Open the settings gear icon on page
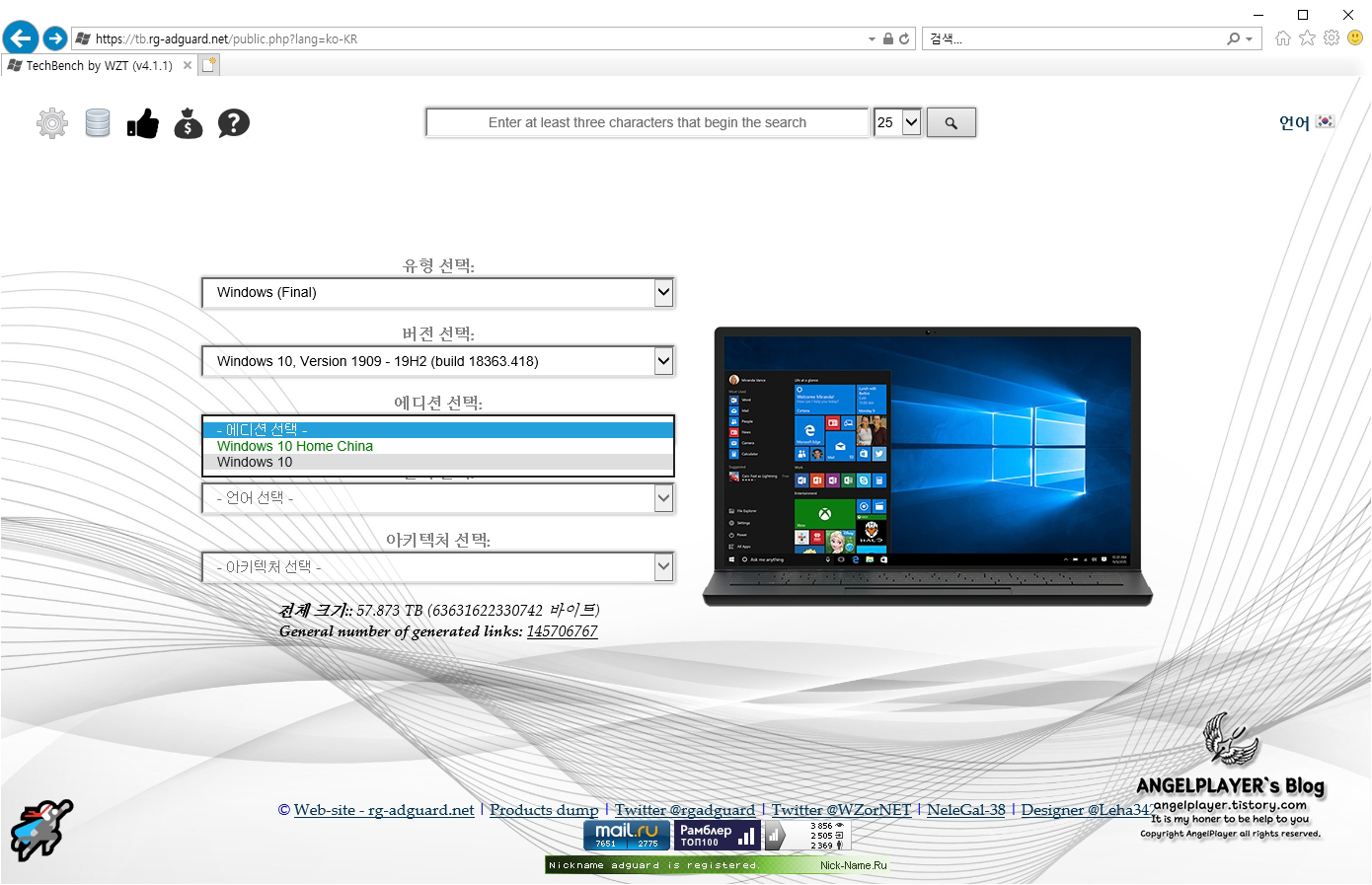Image resolution: width=1372 pixels, height=885 pixels. (x=52, y=123)
